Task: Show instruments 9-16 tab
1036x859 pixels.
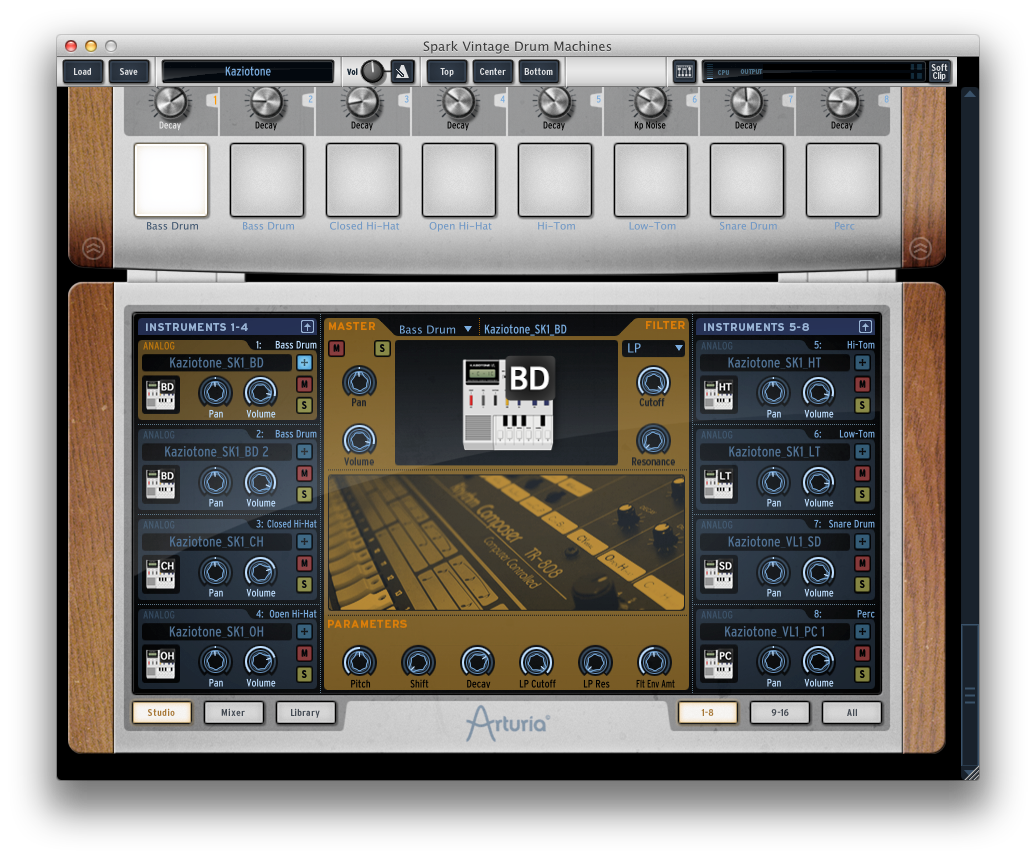Action: click(780, 712)
